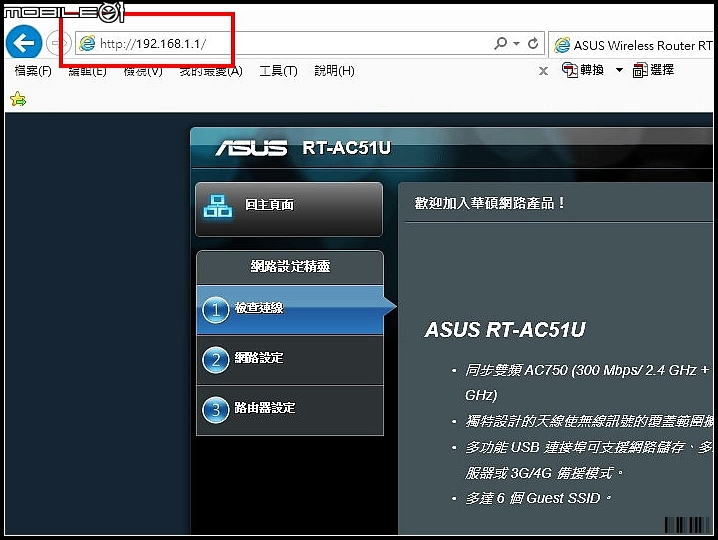Open the 工具(T) menu
The height and width of the screenshot is (540, 718).
coord(278,71)
